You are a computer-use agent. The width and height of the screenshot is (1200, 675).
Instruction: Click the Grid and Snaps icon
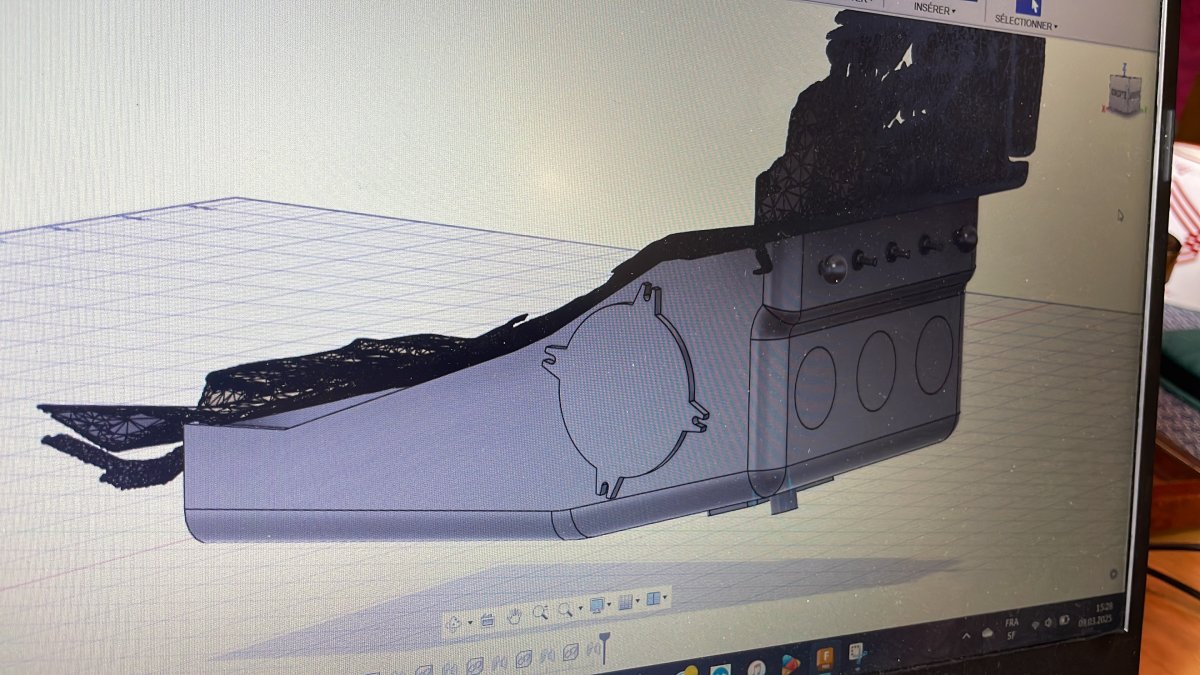(x=626, y=602)
